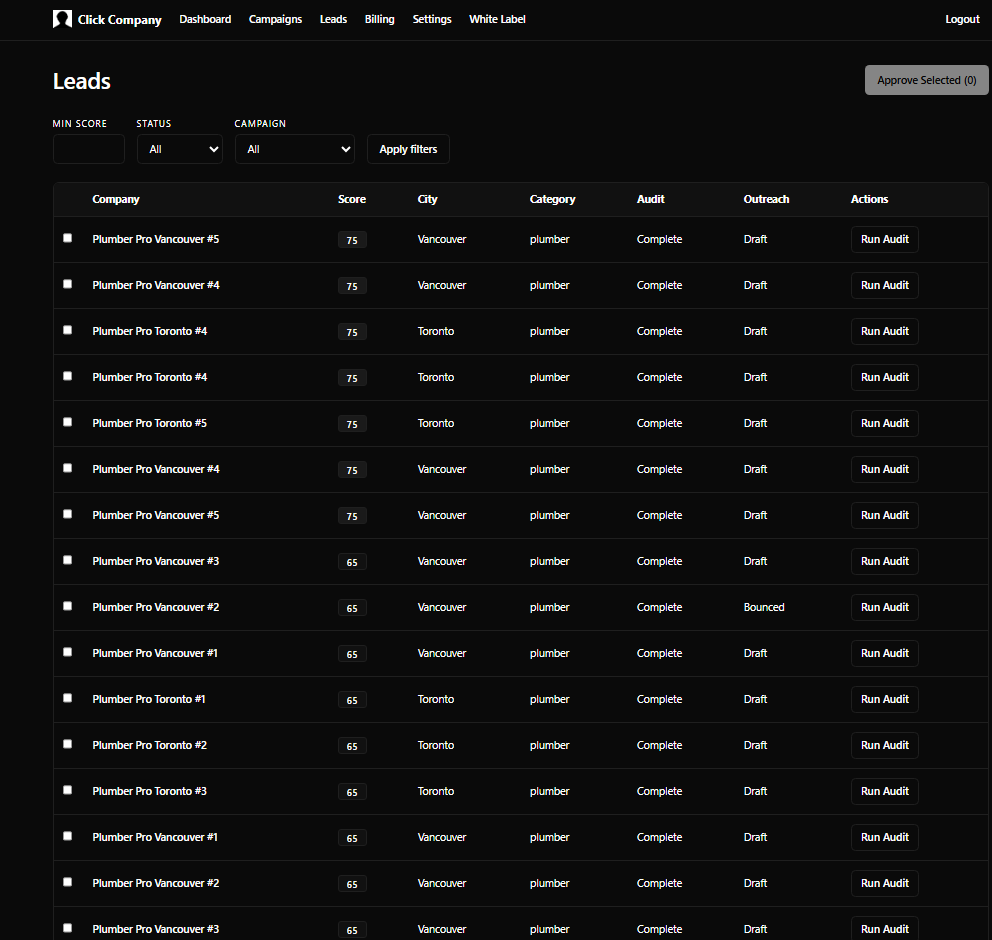The image size is (992, 940).
Task: Check the Plumber Pro Toronto #2 row
Action: click(x=68, y=744)
